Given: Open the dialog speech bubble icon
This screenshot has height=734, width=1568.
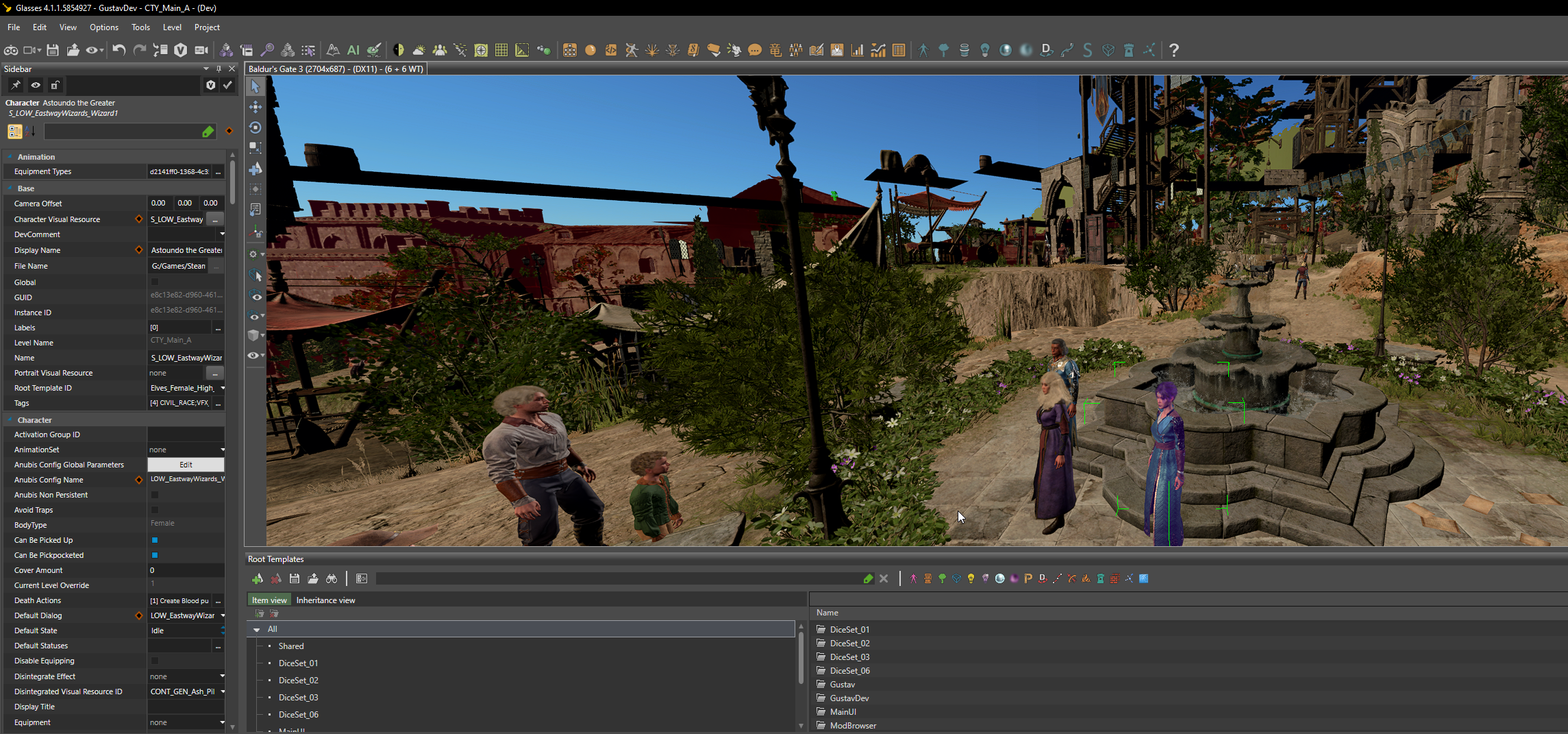Looking at the screenshot, I should pos(755,50).
